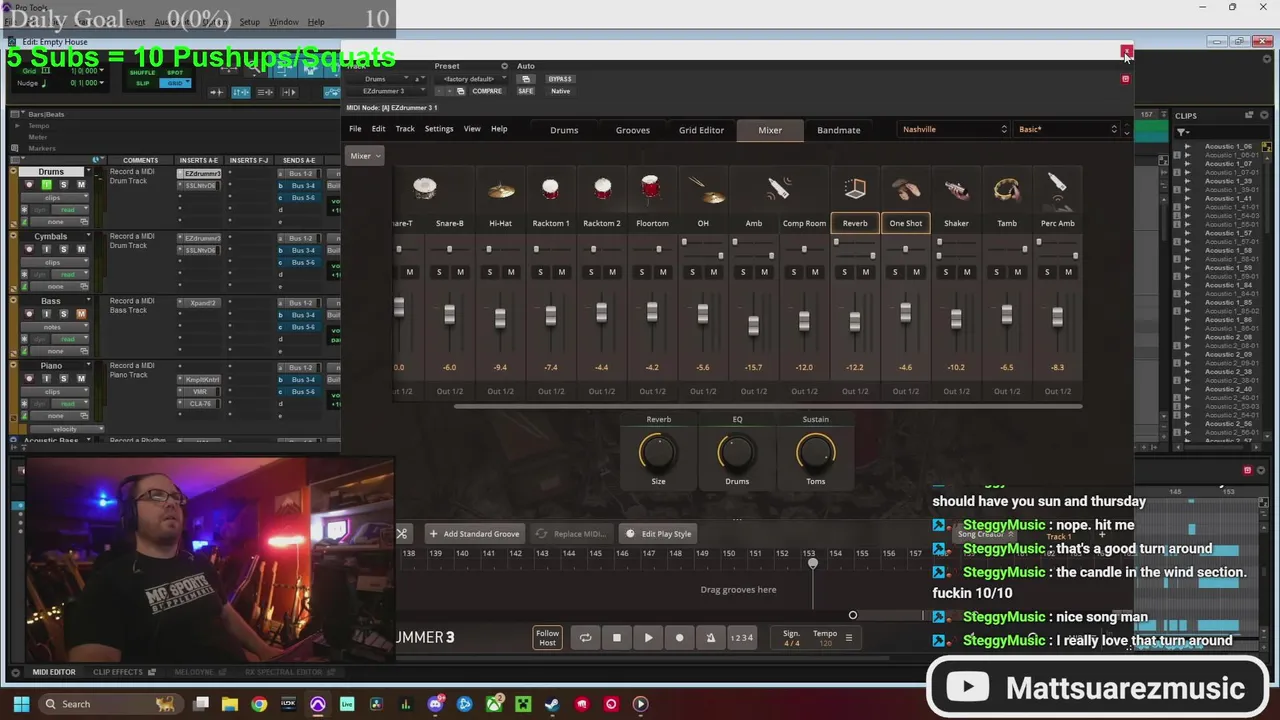Record-enable the Drums track
The height and width of the screenshot is (720, 1280).
pyautogui.click(x=29, y=185)
